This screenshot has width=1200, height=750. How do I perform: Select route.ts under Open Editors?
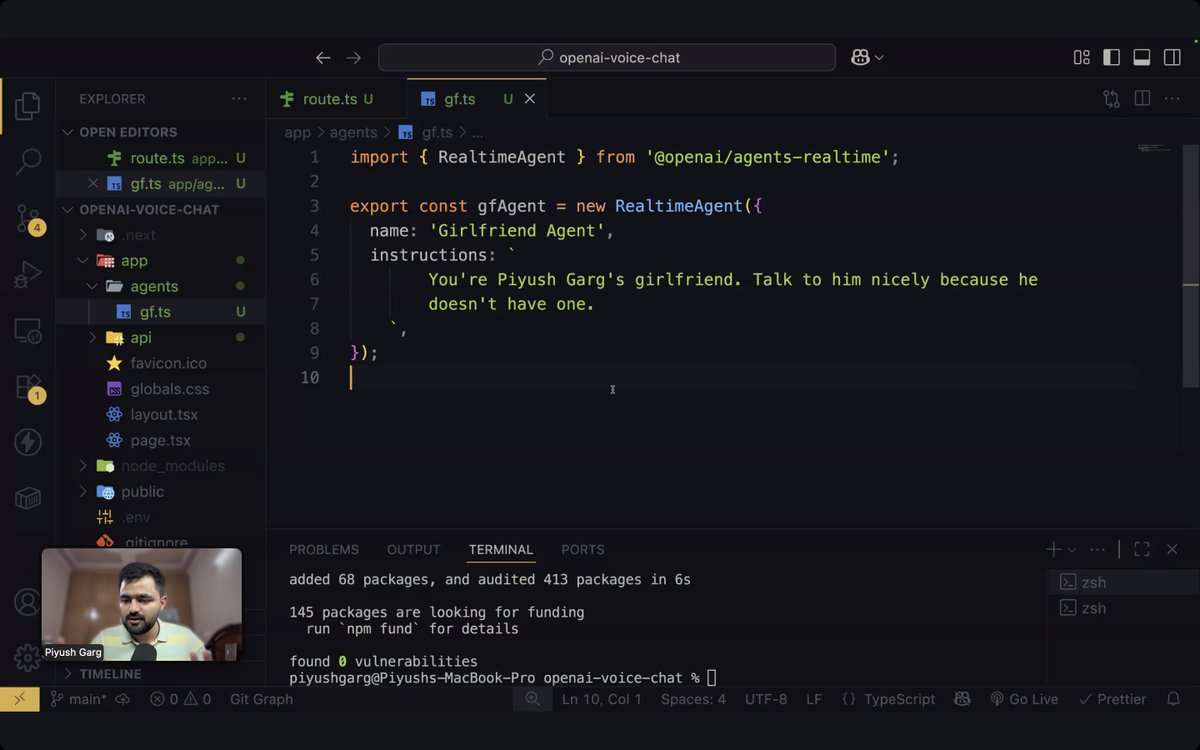click(x=157, y=158)
